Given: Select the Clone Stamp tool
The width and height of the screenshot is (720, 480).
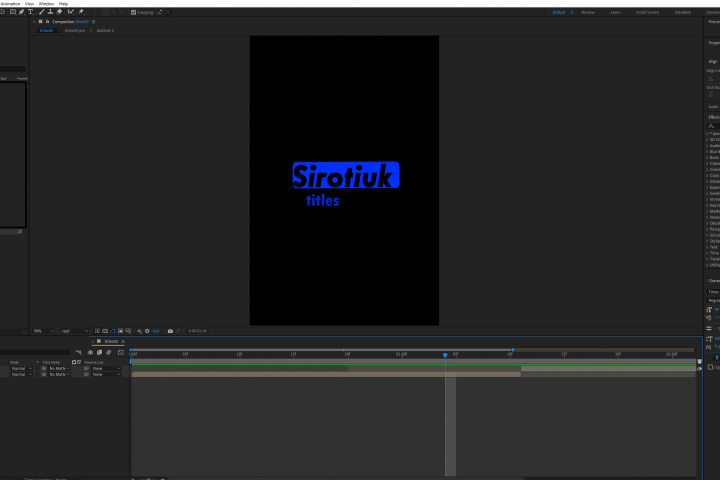Looking at the screenshot, I should pos(51,12).
